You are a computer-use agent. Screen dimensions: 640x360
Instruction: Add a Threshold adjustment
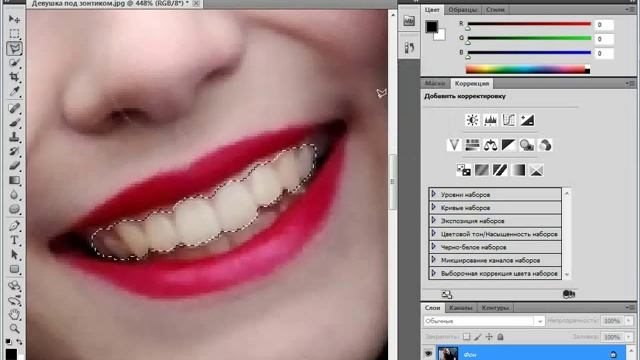coord(500,170)
